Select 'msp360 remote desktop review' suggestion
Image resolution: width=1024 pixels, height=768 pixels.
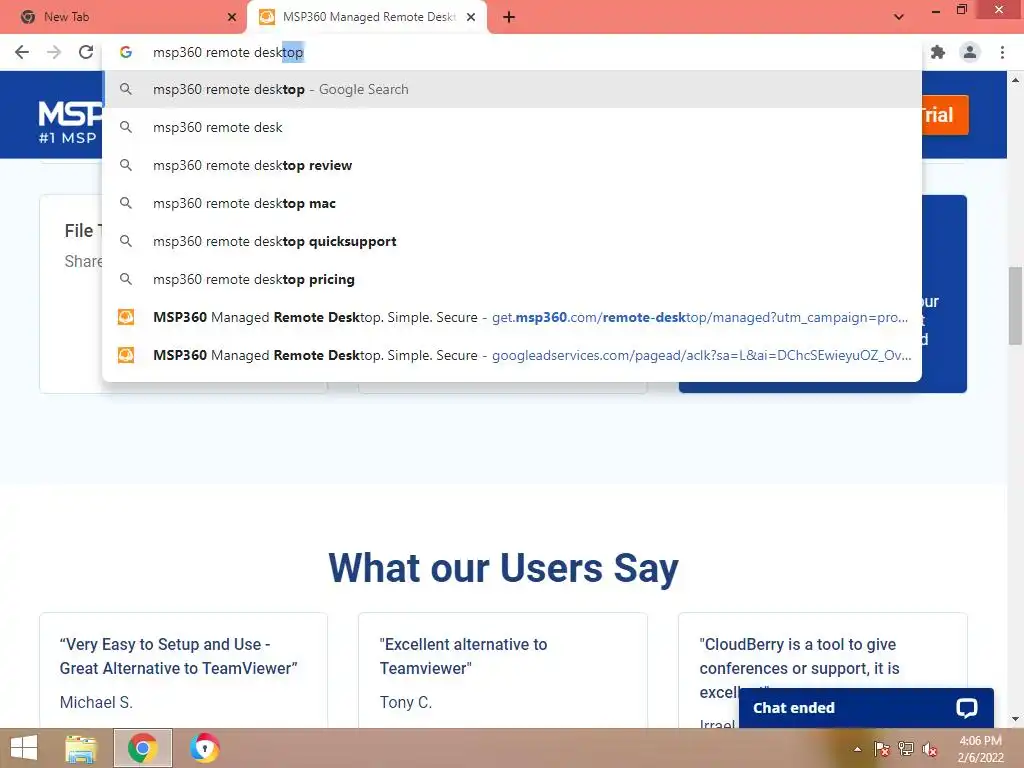(512, 165)
